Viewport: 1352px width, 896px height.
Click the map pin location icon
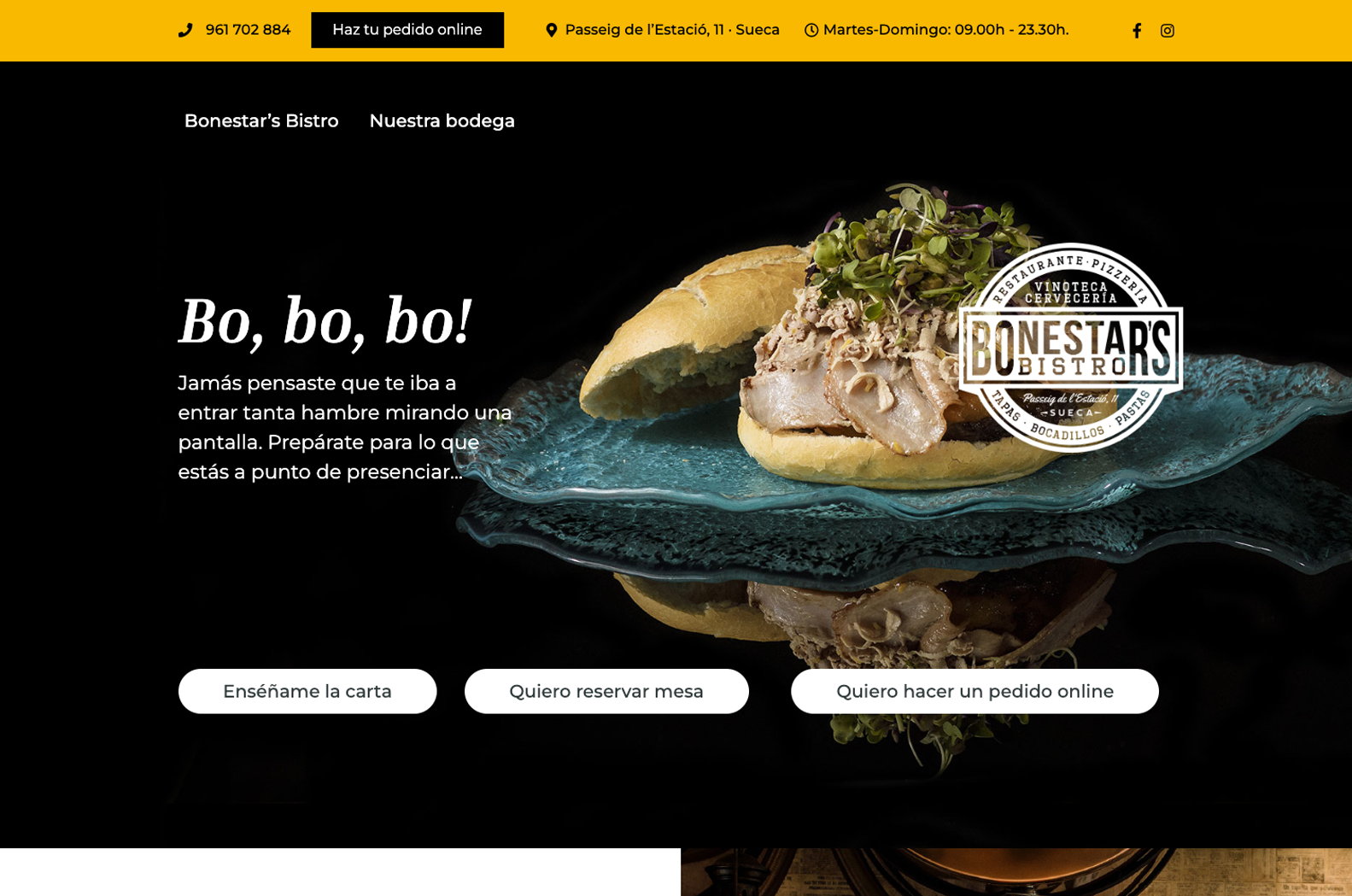[x=552, y=30]
